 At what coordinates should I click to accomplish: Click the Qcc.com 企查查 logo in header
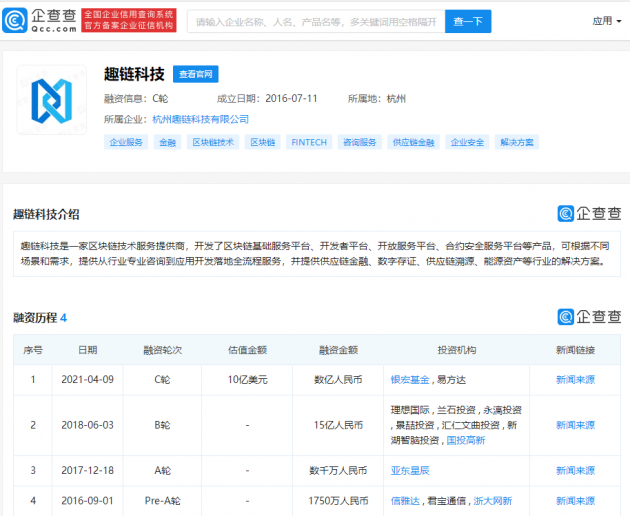40,20
